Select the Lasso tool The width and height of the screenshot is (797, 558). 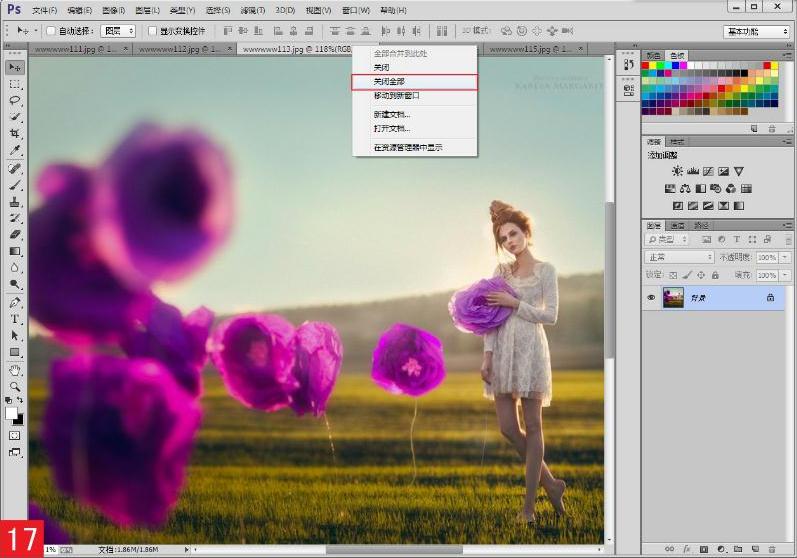coord(15,101)
